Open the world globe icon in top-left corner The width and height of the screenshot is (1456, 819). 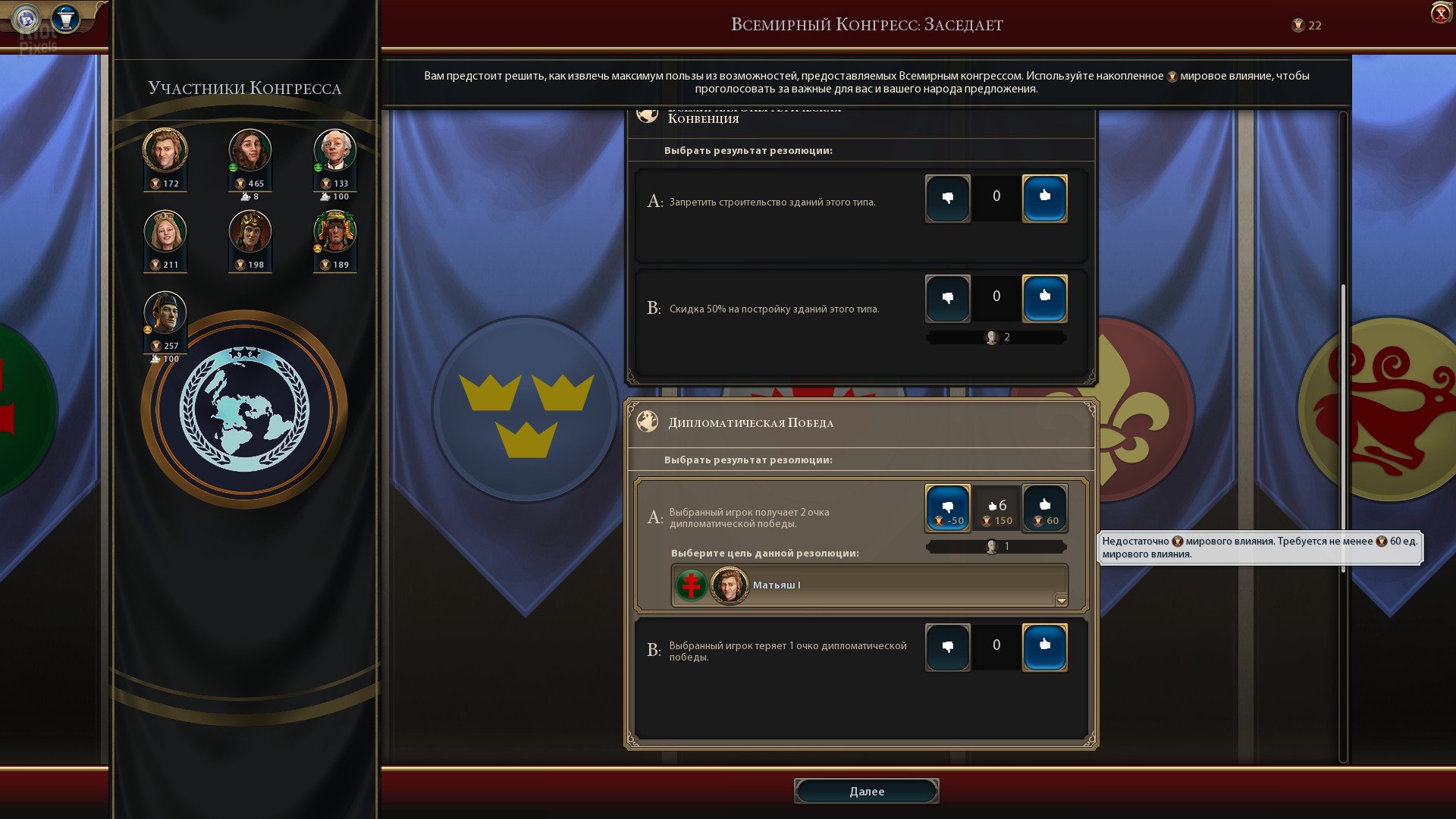pyautogui.click(x=27, y=17)
